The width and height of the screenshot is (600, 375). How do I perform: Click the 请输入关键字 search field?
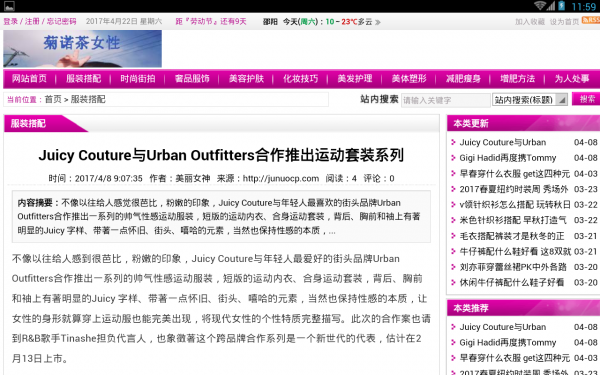(445, 100)
